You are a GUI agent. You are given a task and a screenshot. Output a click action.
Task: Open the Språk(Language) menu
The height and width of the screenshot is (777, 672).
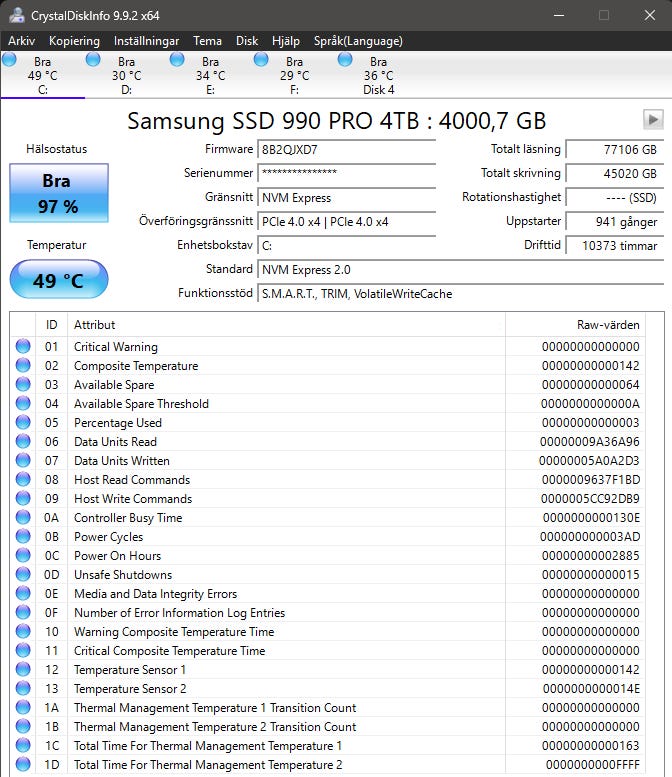358,41
